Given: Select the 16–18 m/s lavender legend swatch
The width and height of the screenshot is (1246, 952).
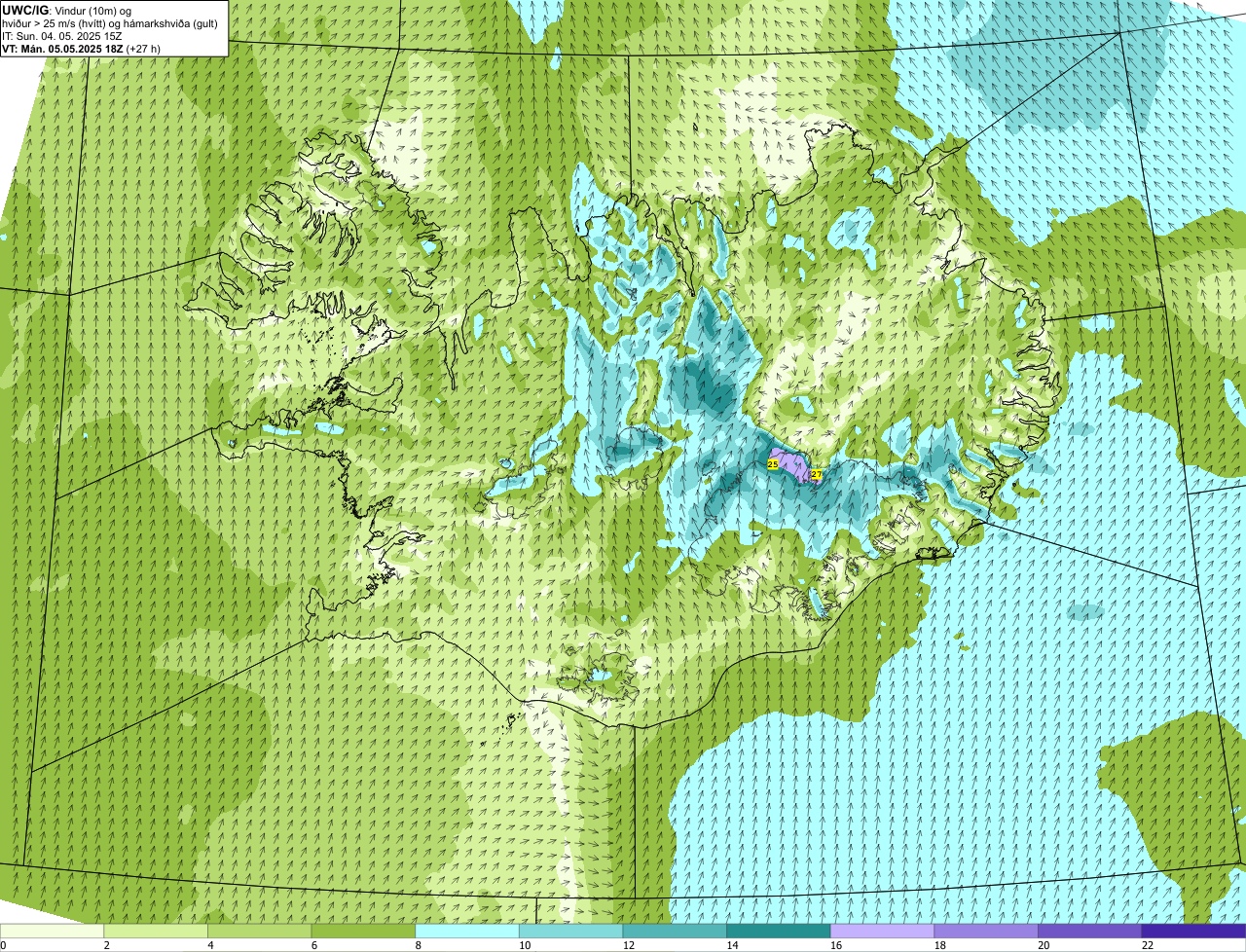Looking at the screenshot, I should (x=882, y=931).
